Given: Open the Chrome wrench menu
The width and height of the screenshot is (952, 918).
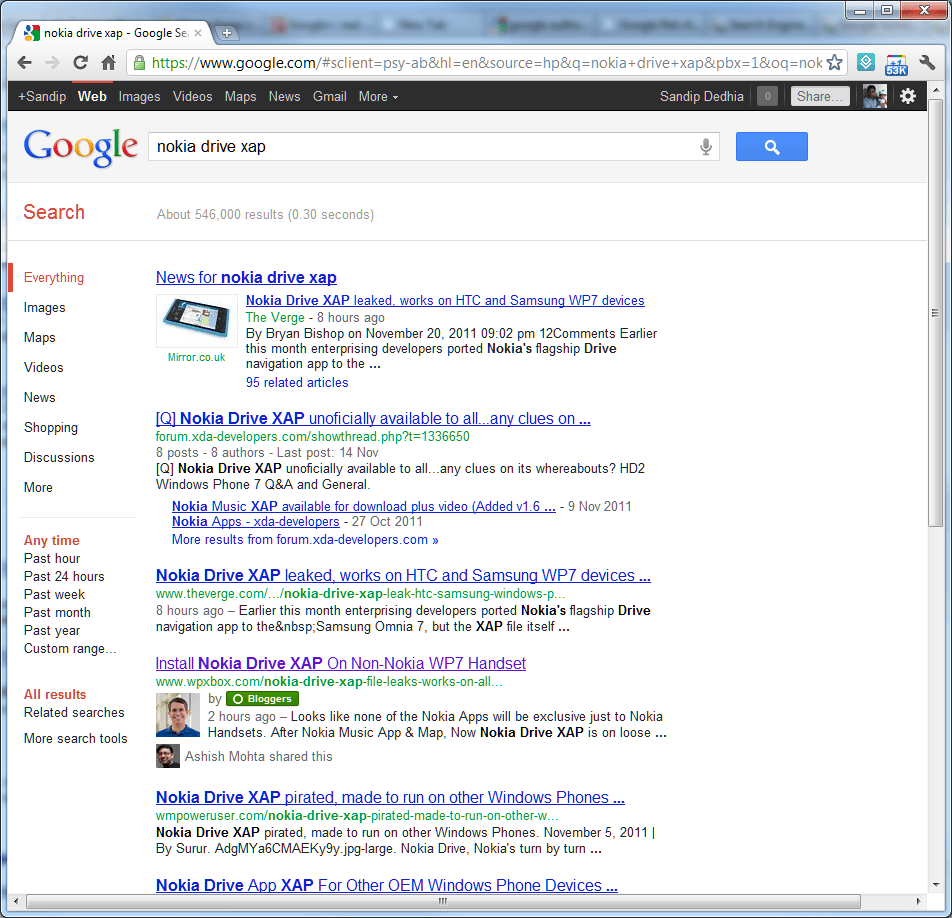Looking at the screenshot, I should [x=926, y=63].
